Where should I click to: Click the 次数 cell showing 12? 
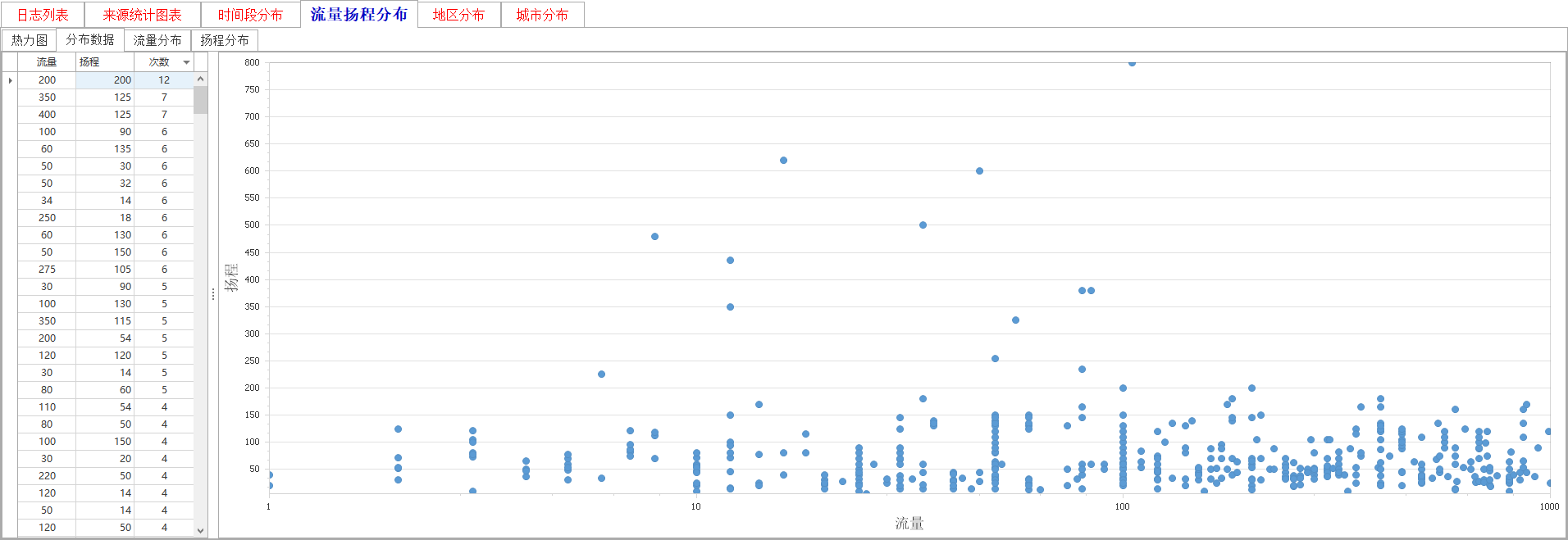[164, 80]
